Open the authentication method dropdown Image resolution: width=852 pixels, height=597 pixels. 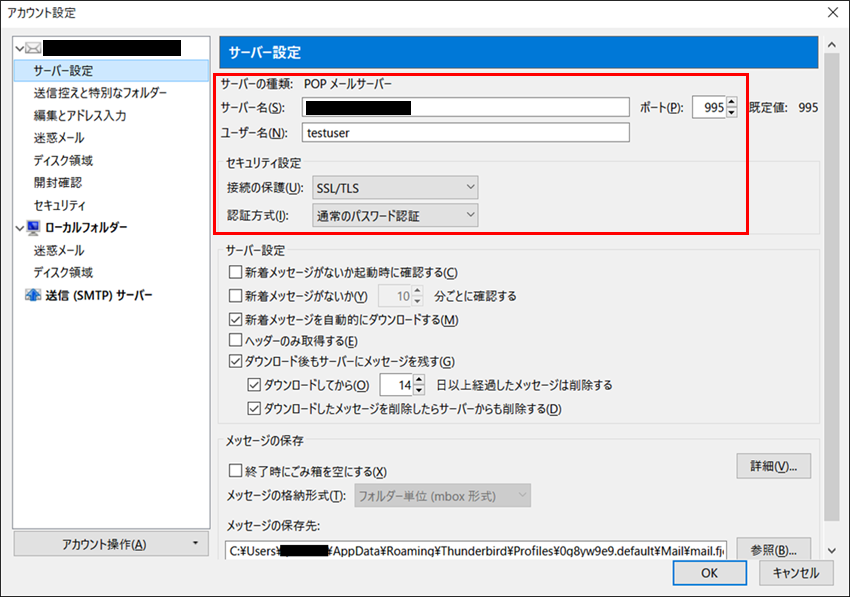click(395, 216)
